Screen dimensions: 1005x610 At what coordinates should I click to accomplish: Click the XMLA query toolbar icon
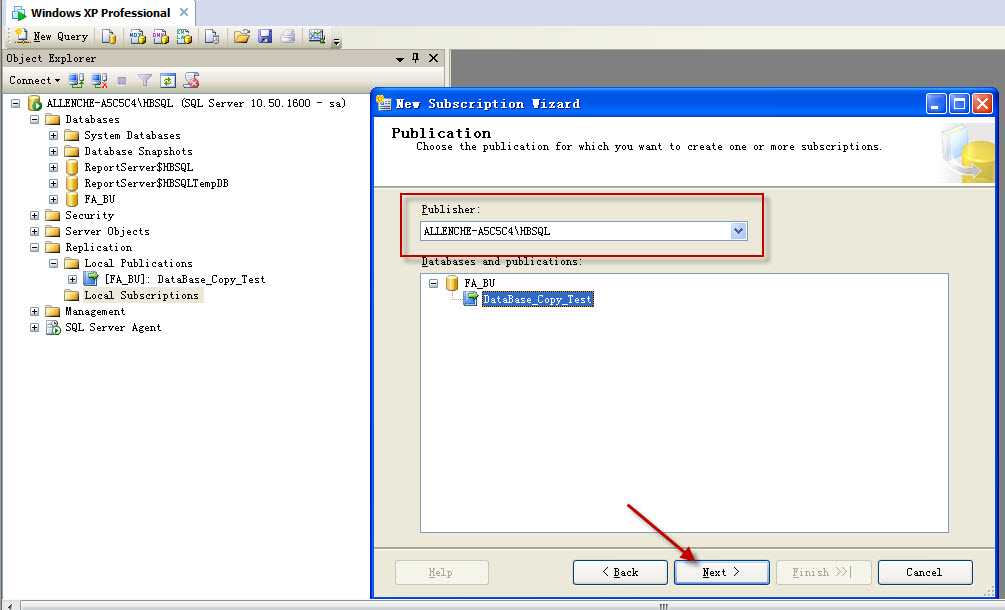(185, 37)
